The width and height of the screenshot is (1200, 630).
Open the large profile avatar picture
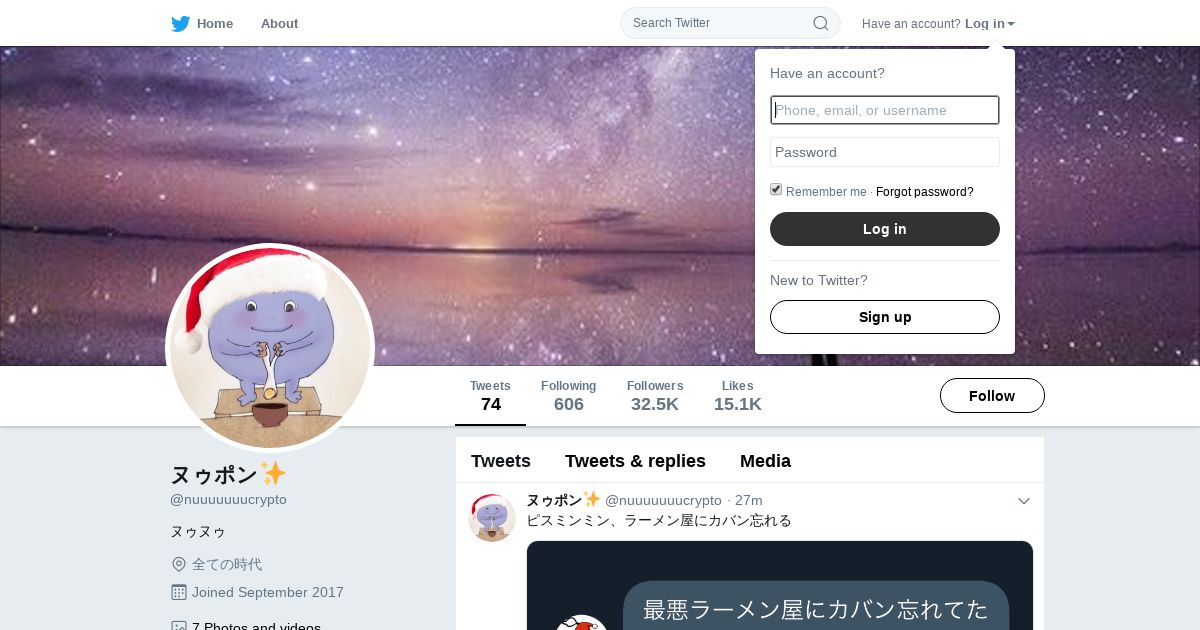tap(270, 348)
